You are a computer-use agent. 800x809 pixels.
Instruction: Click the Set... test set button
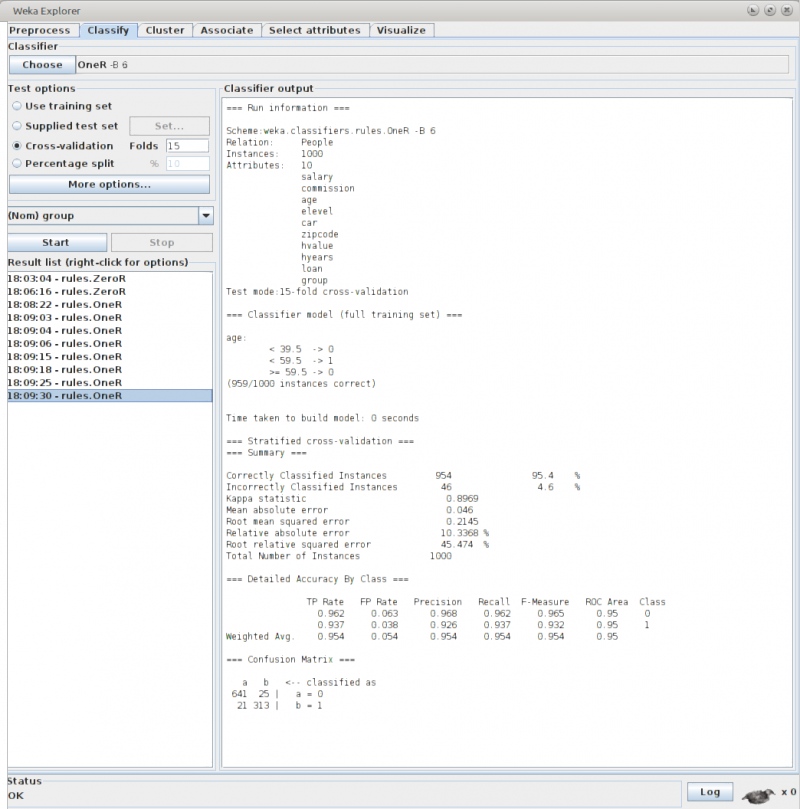pyautogui.click(x=169, y=126)
